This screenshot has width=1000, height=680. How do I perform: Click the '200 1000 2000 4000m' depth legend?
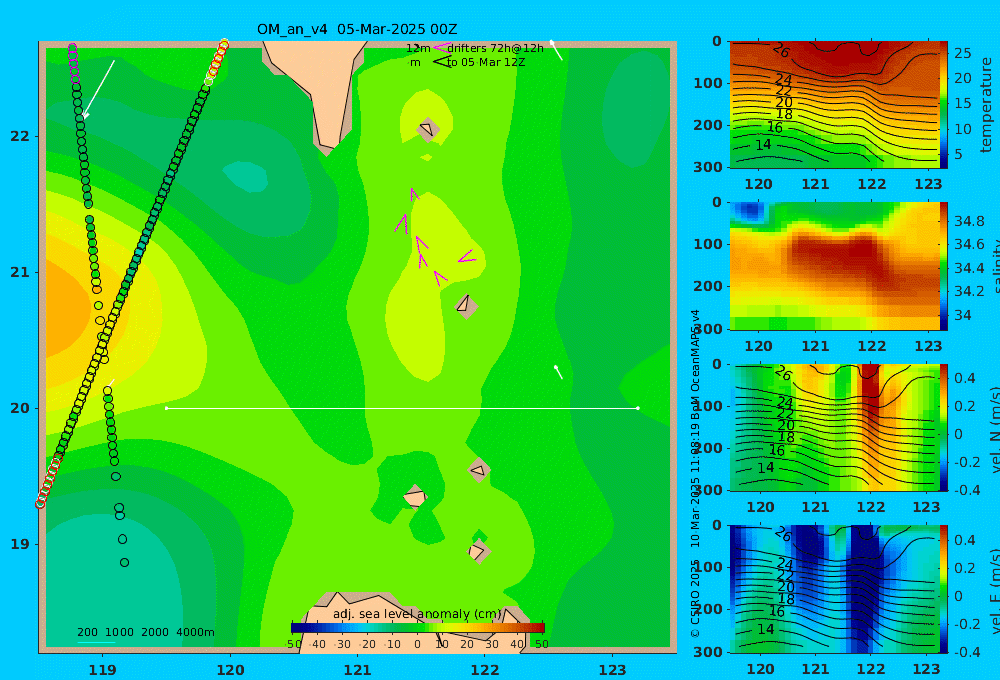[x=146, y=632]
